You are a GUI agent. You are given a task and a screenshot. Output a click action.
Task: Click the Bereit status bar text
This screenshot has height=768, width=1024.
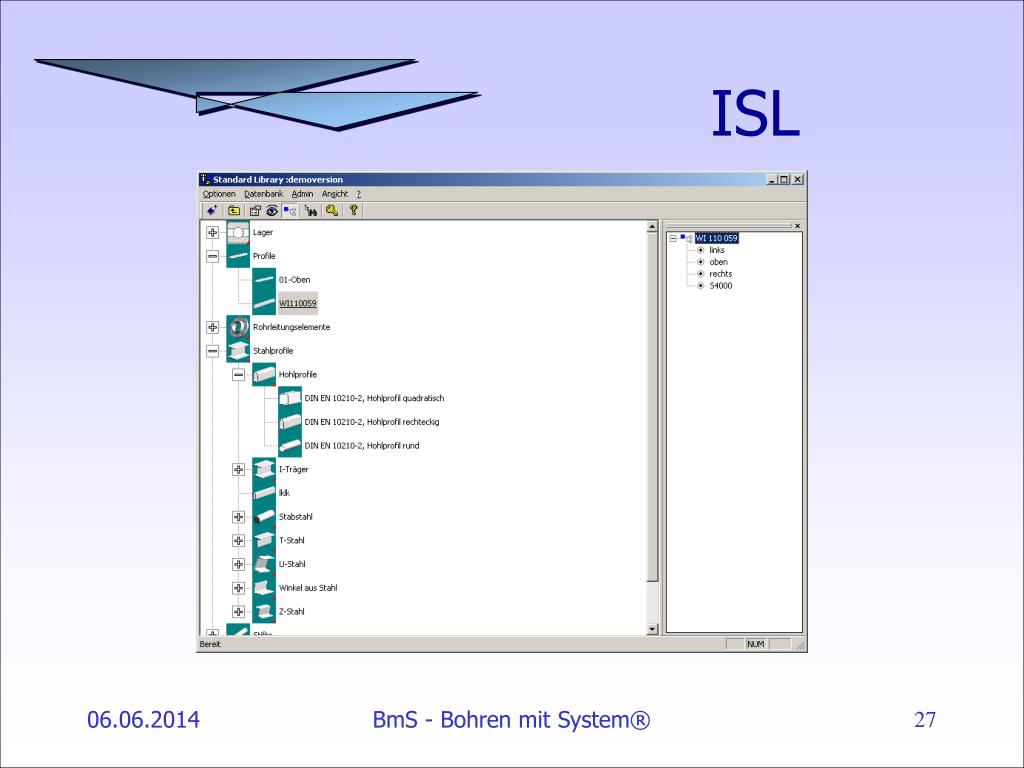tap(210, 644)
